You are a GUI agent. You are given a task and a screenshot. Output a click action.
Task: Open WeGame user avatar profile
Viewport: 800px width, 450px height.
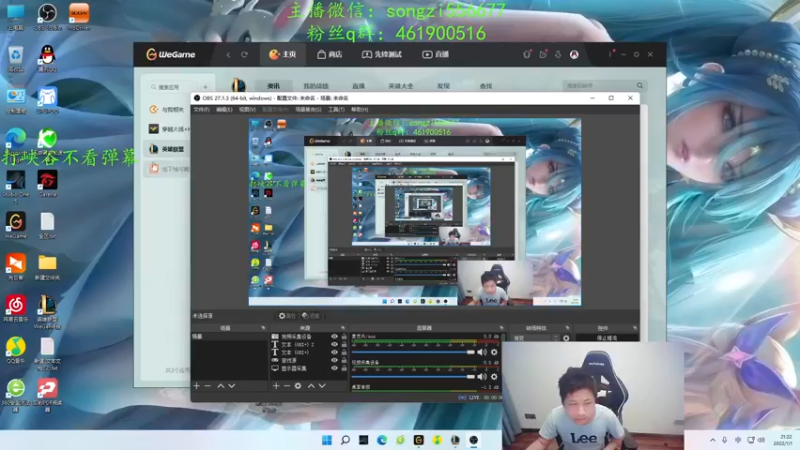point(574,54)
